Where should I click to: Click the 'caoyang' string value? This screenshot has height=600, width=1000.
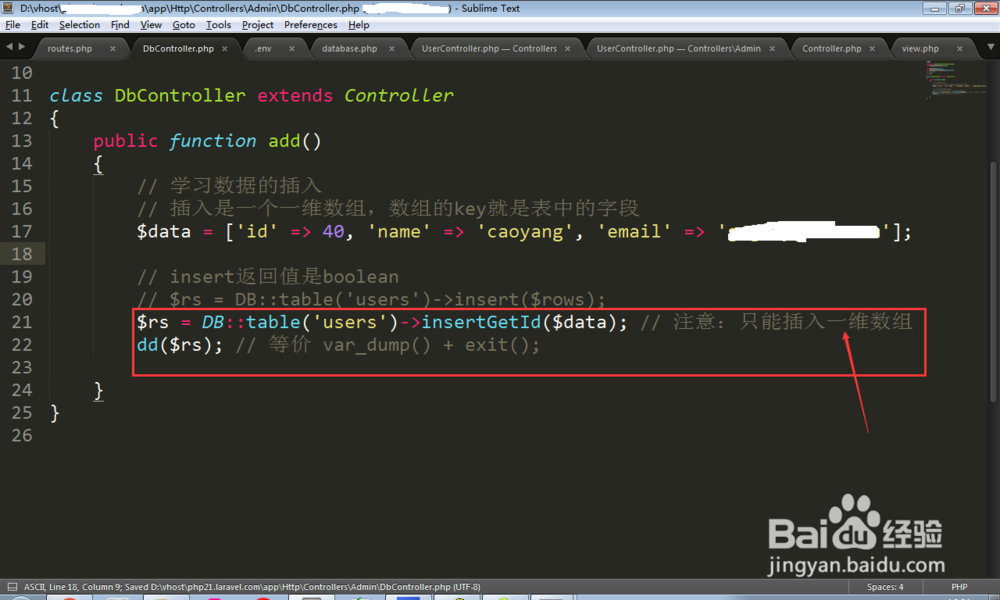pos(526,231)
